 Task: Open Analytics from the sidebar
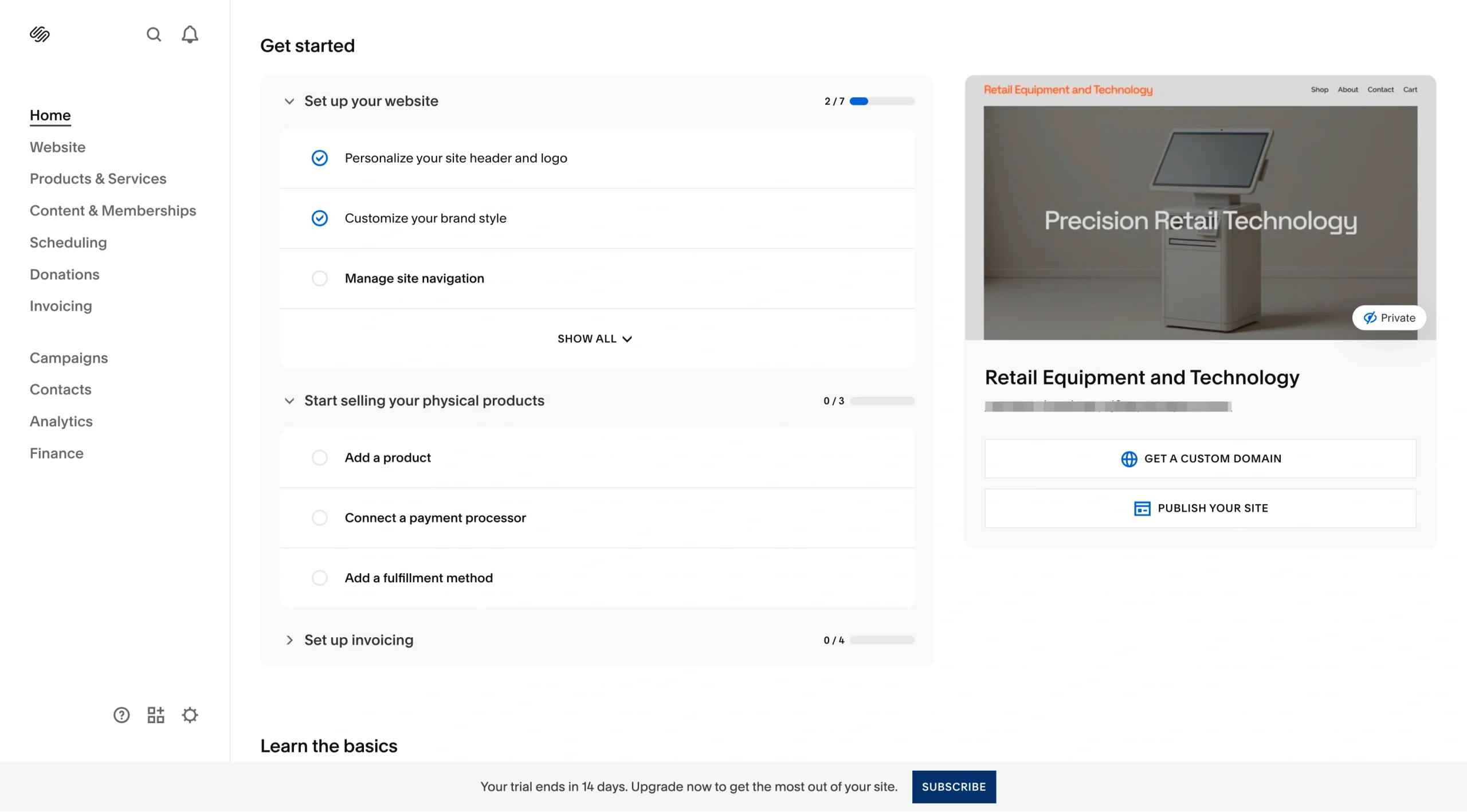(61, 421)
